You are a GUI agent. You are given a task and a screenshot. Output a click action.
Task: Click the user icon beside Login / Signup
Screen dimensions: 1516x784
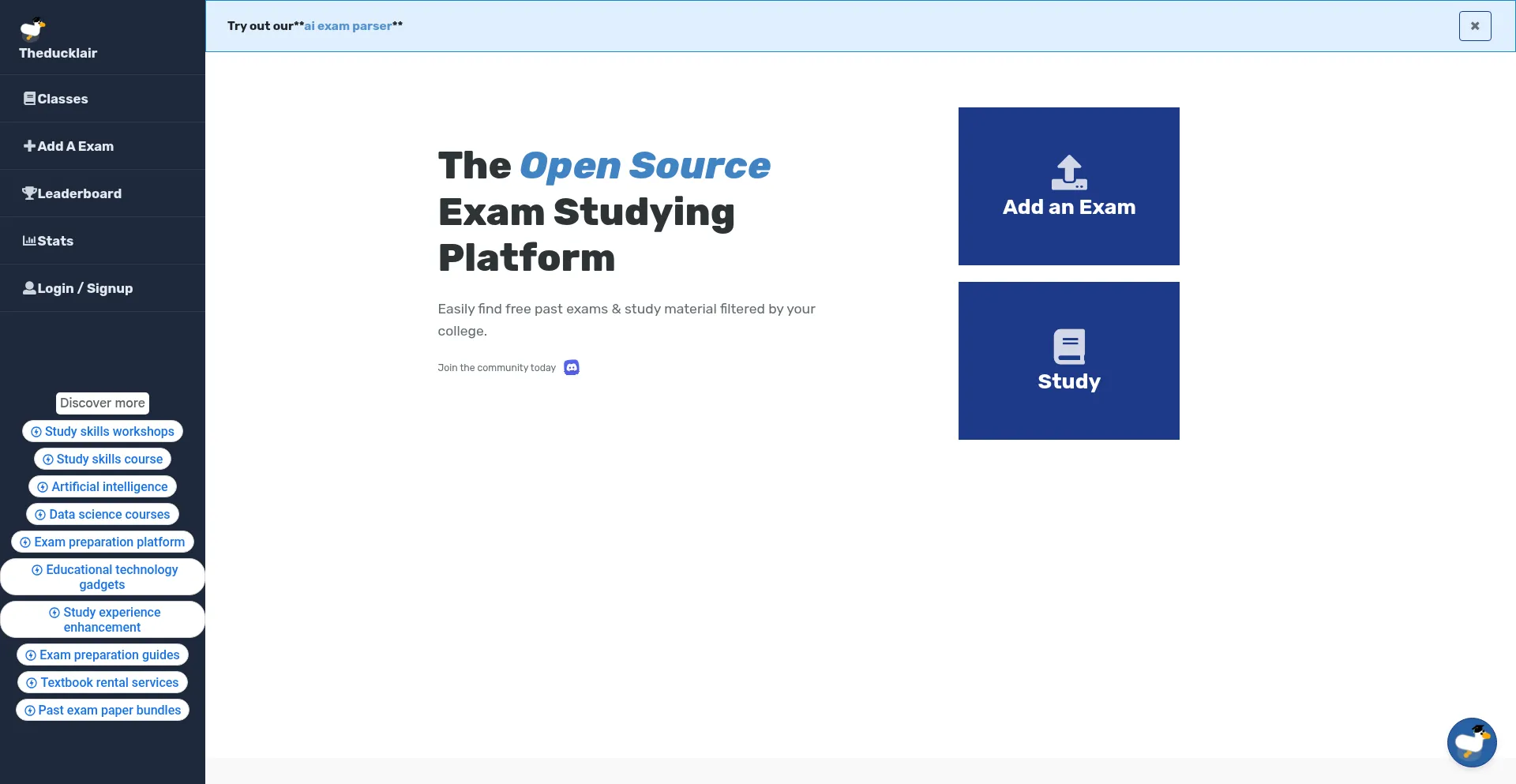[29, 288]
